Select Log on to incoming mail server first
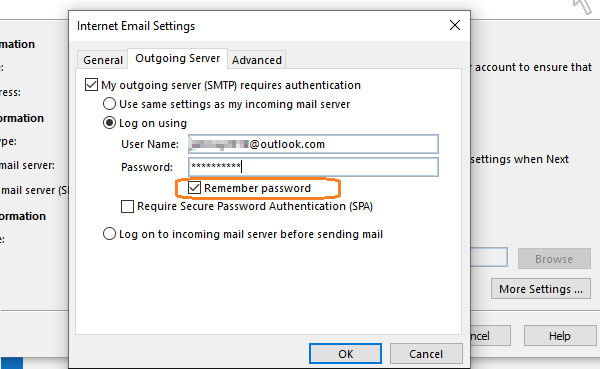The width and height of the screenshot is (600, 369). 109,234
